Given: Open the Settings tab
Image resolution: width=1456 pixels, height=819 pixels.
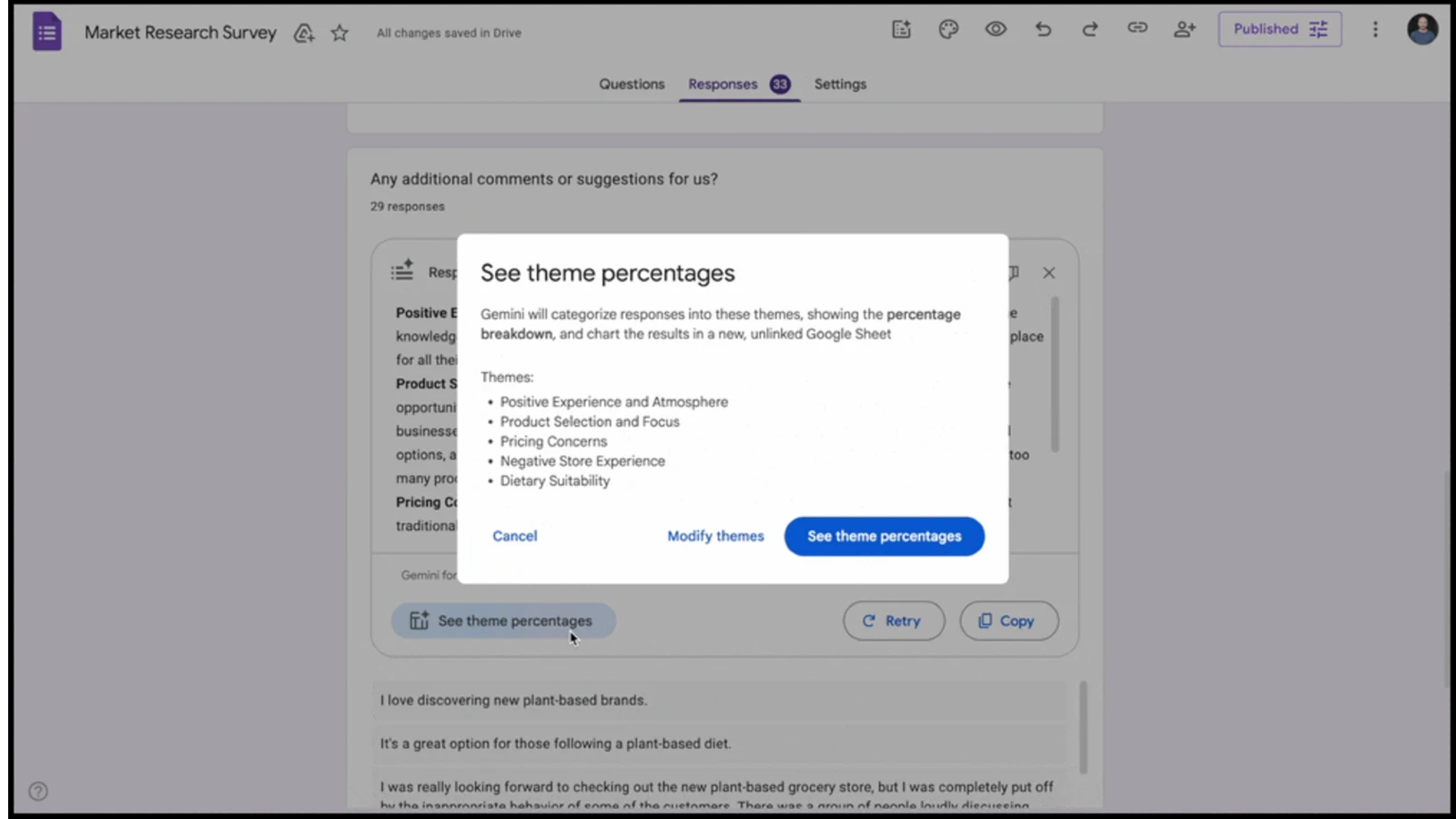Looking at the screenshot, I should point(839,84).
